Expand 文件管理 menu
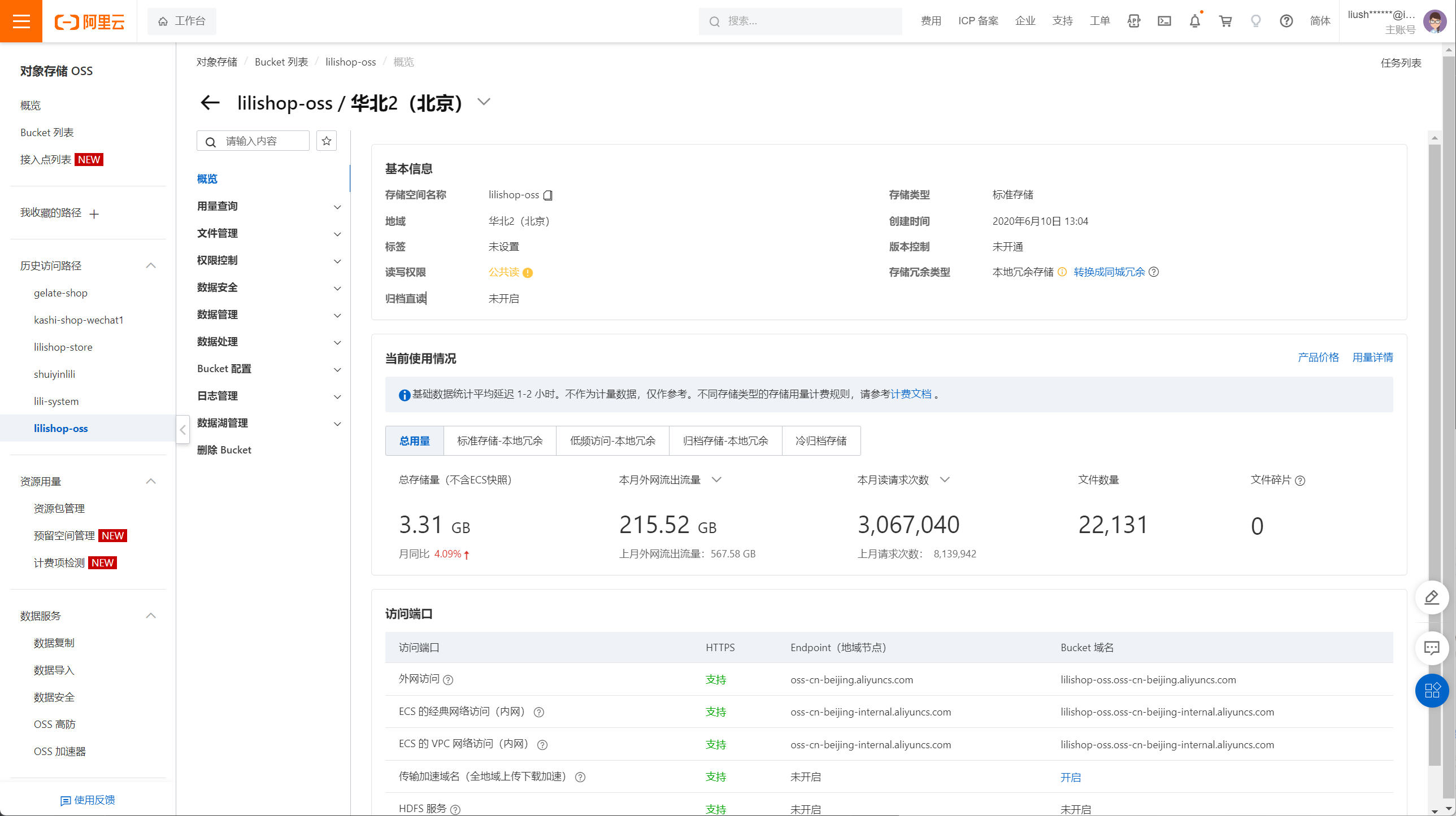 click(x=337, y=234)
